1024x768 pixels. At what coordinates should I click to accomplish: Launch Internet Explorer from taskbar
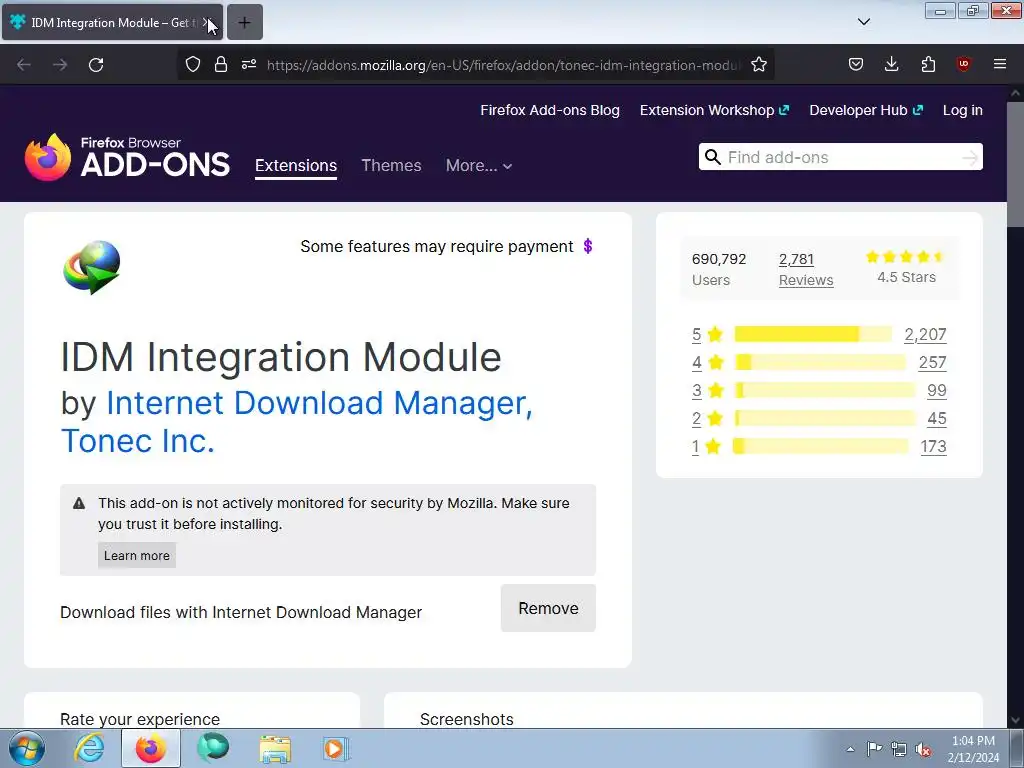click(89, 748)
